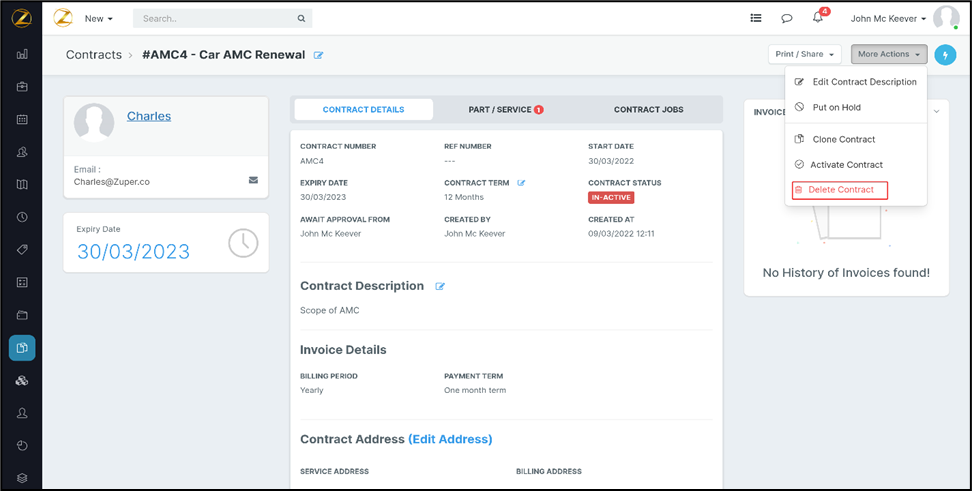Open the clock timesheet sidebar icon

[x=22, y=217]
